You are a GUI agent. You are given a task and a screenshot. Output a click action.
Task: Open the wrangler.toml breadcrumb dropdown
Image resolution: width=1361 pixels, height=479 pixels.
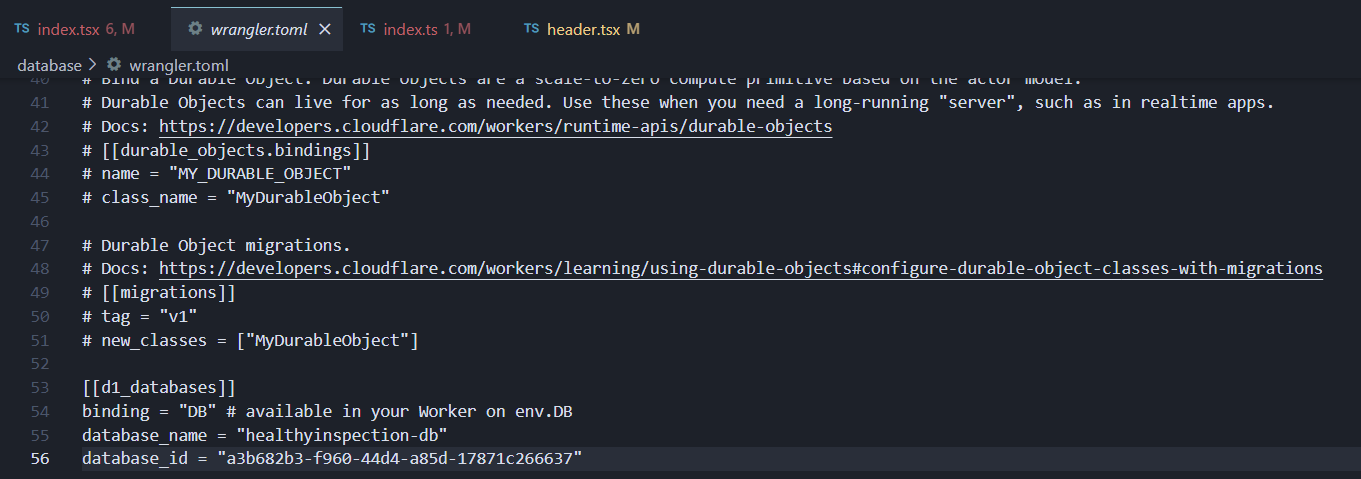coord(172,65)
